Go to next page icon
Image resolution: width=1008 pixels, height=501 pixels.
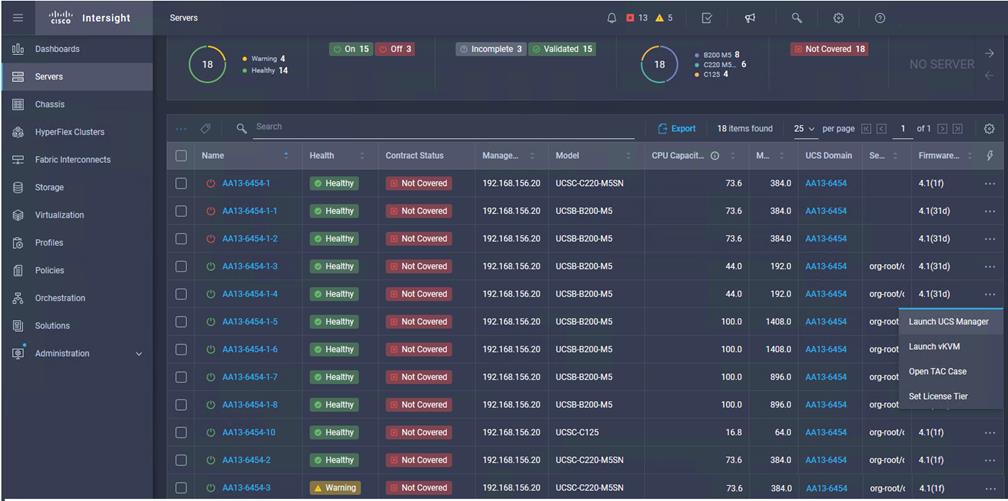pos(942,129)
